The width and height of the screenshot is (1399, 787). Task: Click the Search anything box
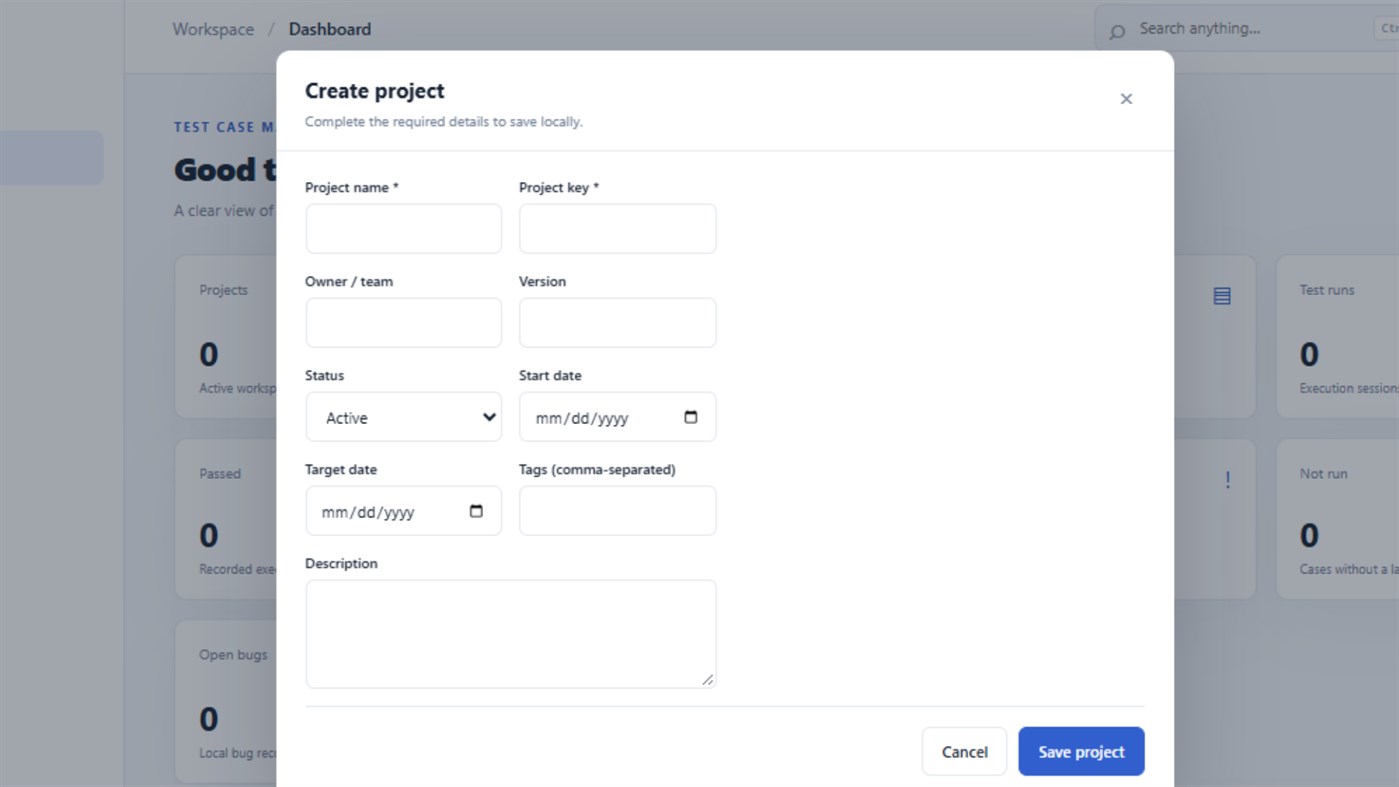tap(1247, 29)
